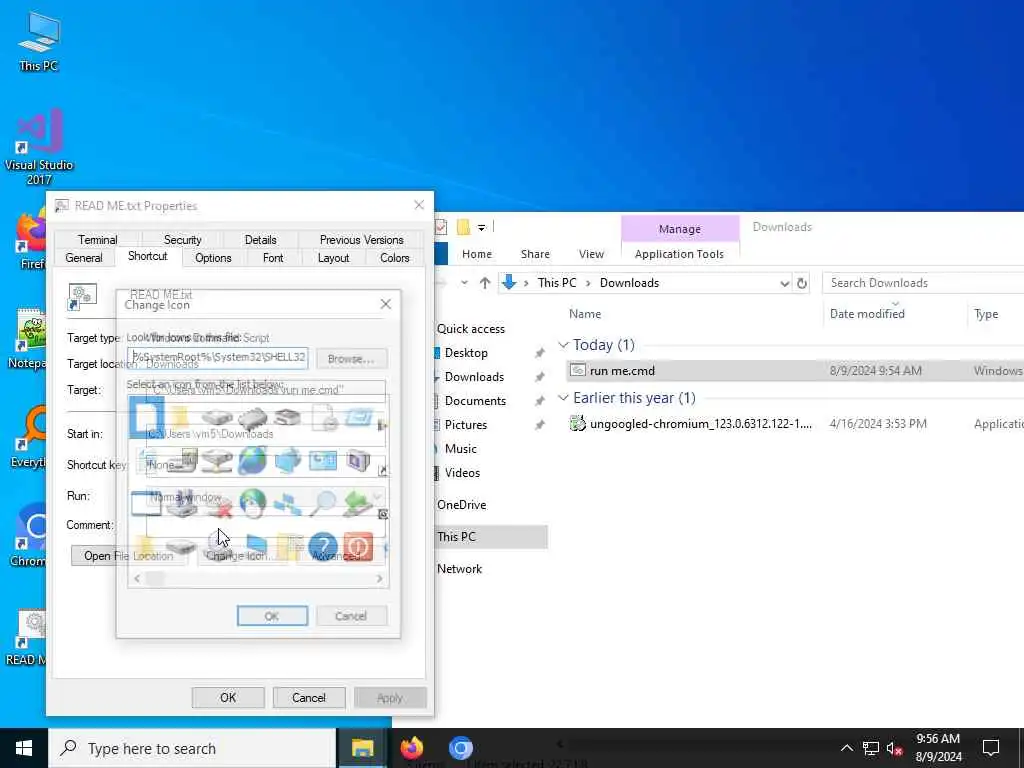The image size is (1024, 768).
Task: Click the taskbar search box
Action: tap(192, 748)
